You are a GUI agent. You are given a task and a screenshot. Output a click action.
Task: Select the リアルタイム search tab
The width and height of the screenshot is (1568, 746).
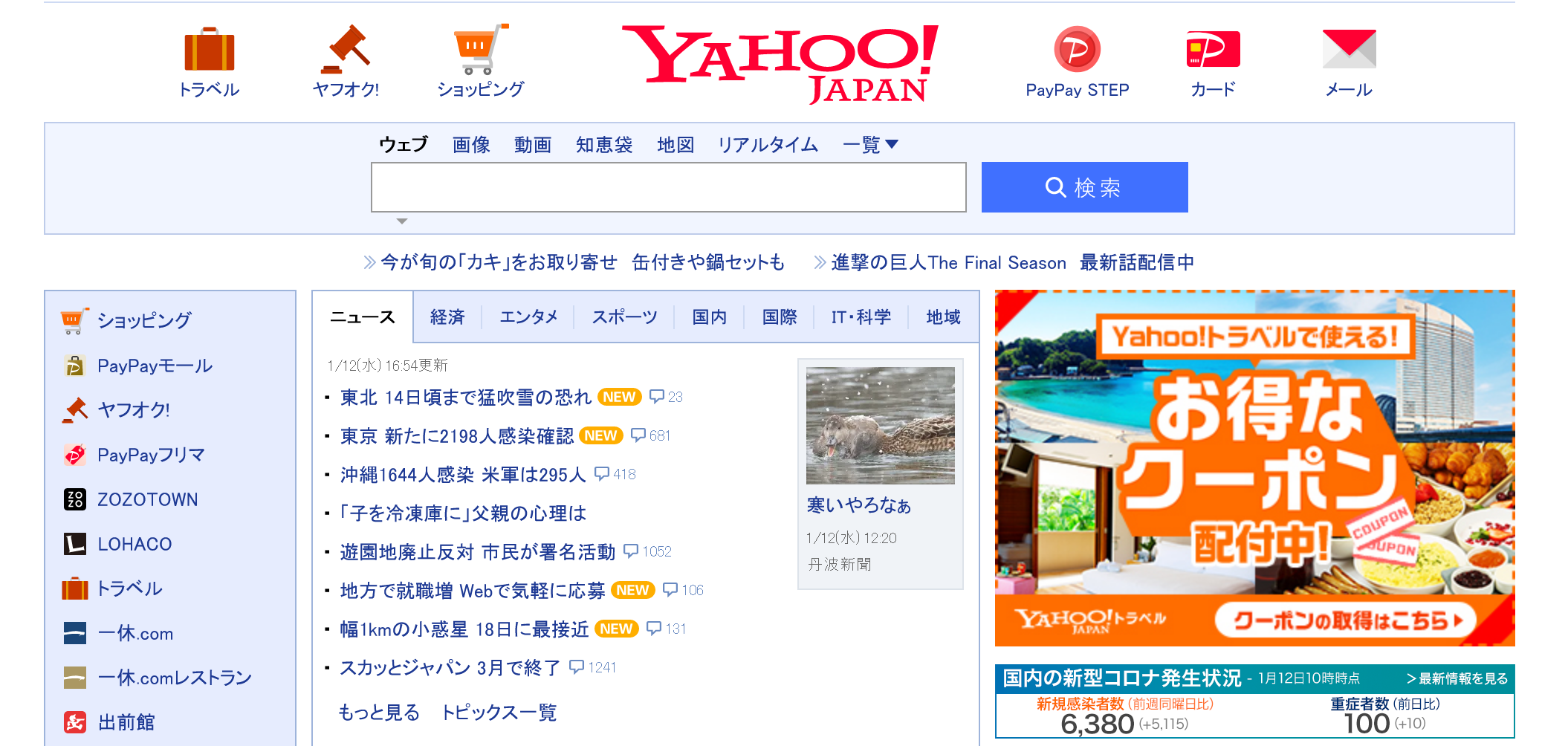coord(768,144)
